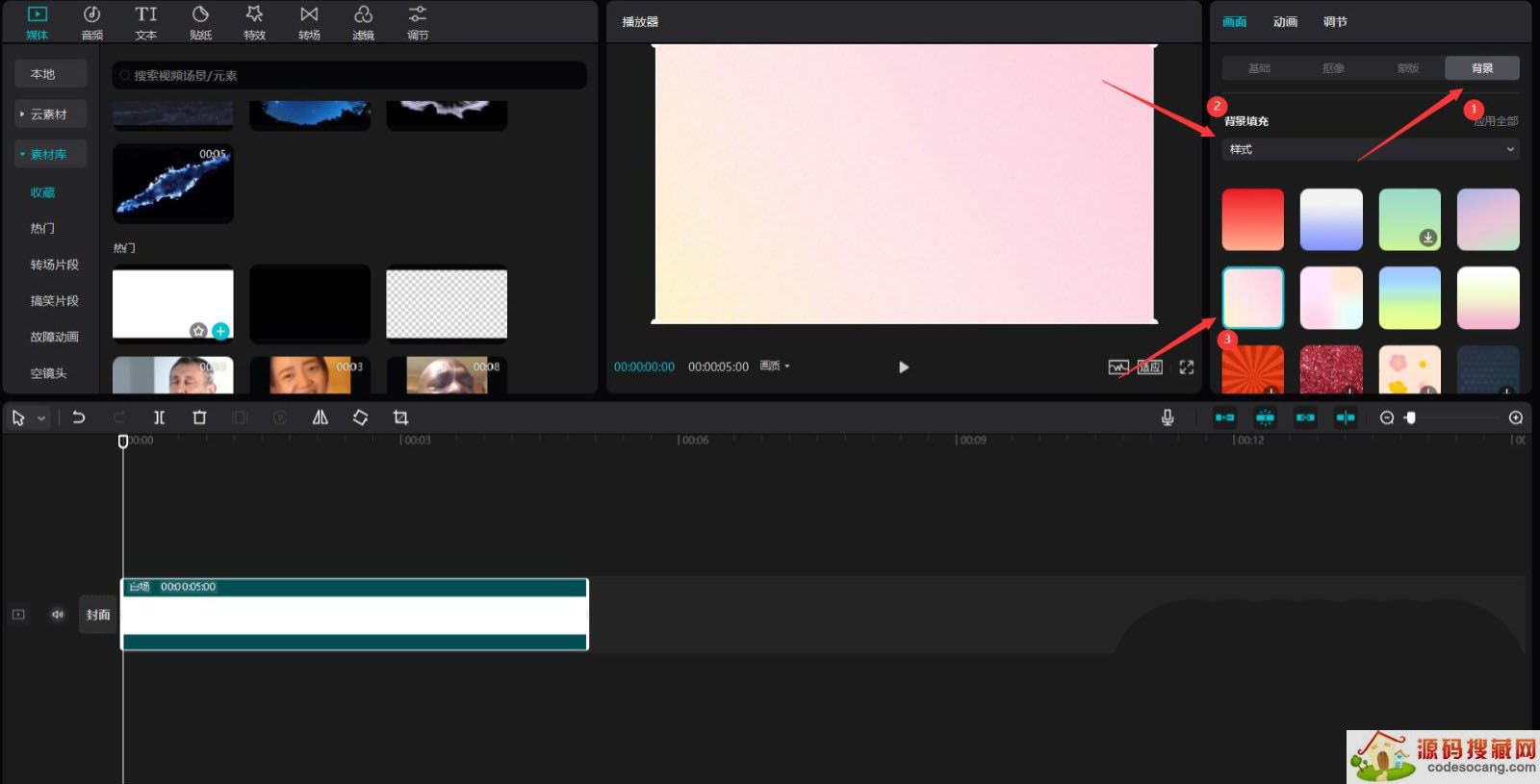Image resolution: width=1540 pixels, height=784 pixels.
Task: Click the split clip tool in timeline toolbar
Action: pos(159,417)
